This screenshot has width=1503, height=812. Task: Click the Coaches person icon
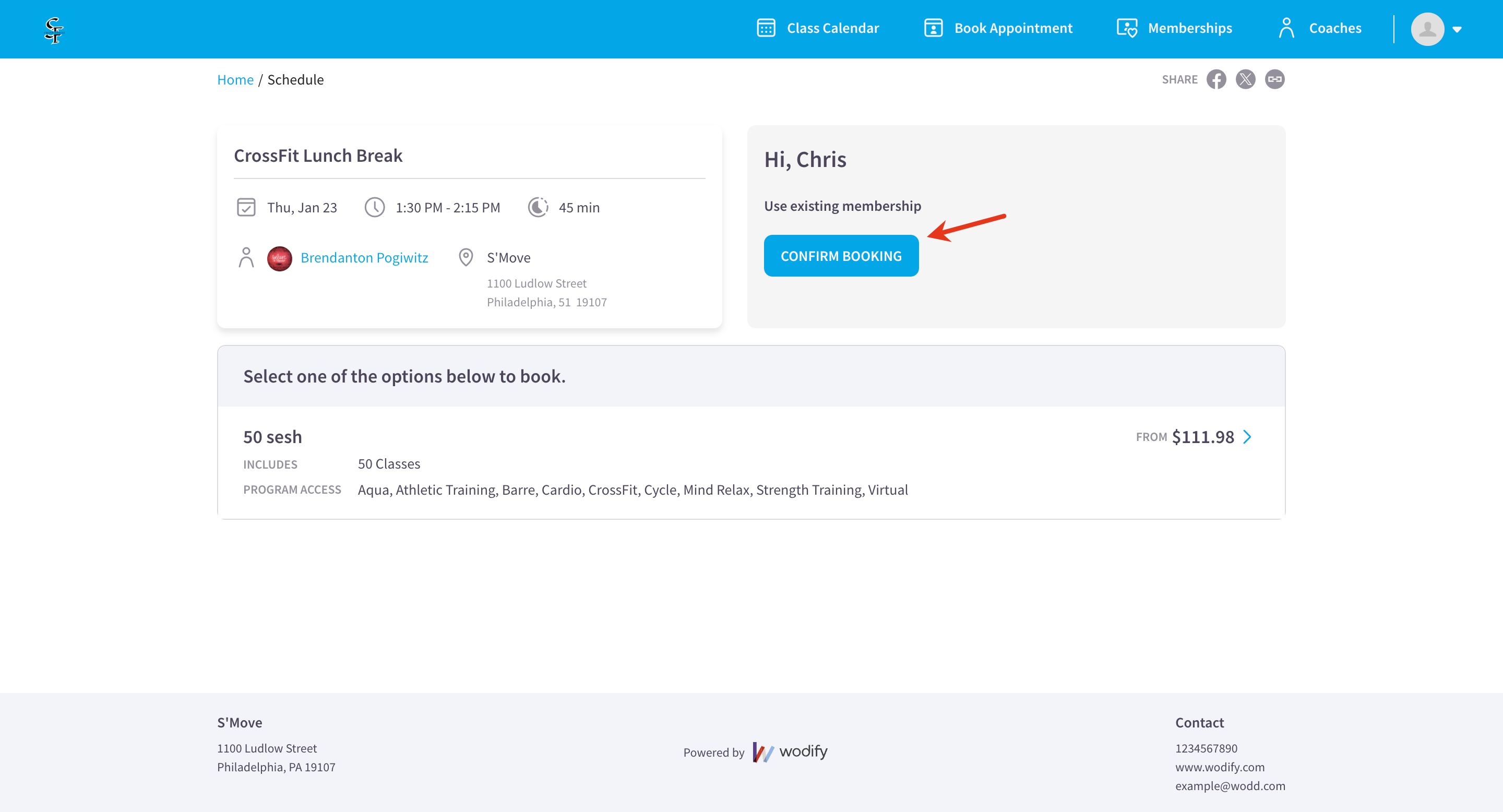(x=1286, y=28)
